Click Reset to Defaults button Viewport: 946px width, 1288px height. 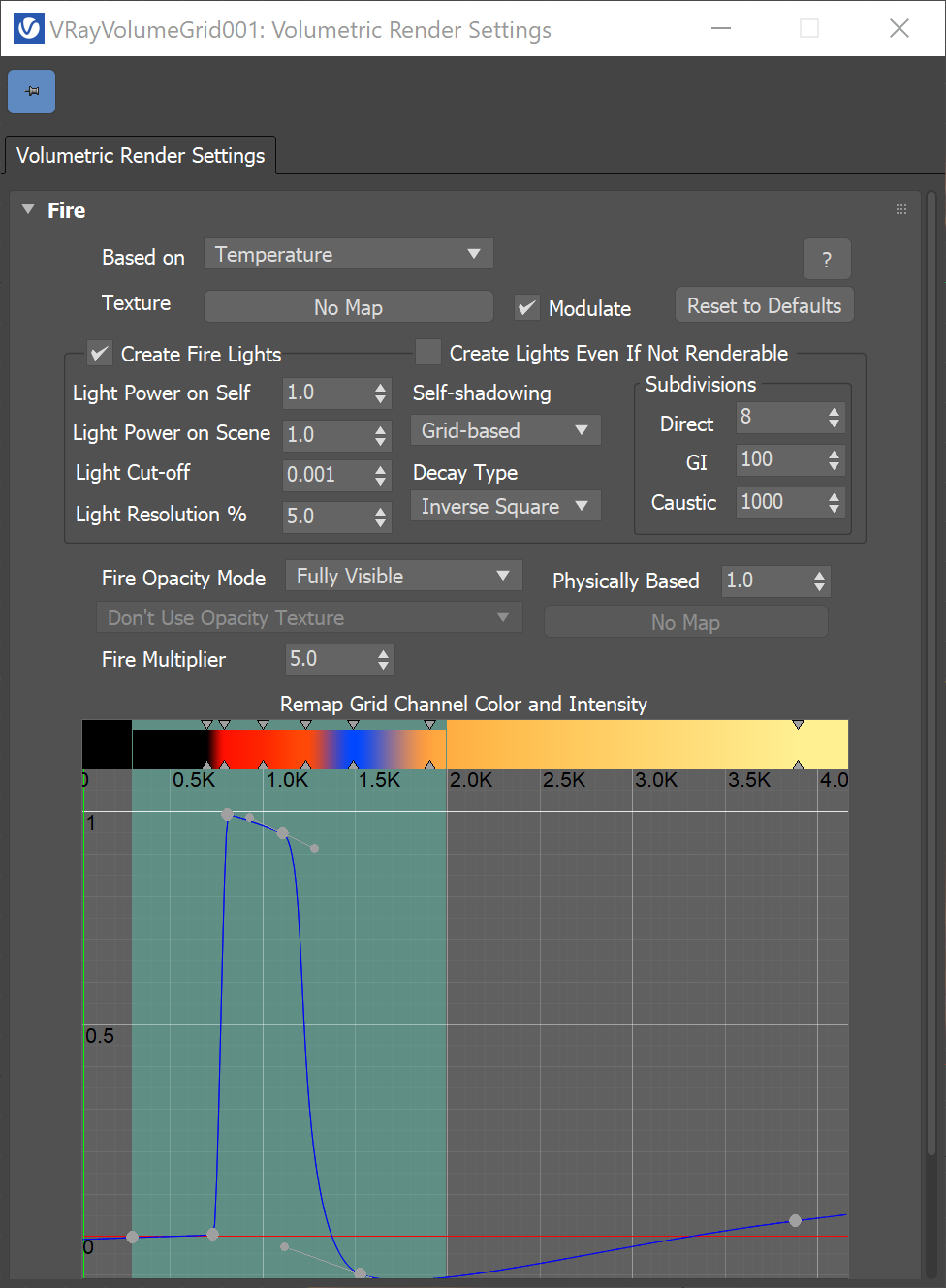pos(764,305)
